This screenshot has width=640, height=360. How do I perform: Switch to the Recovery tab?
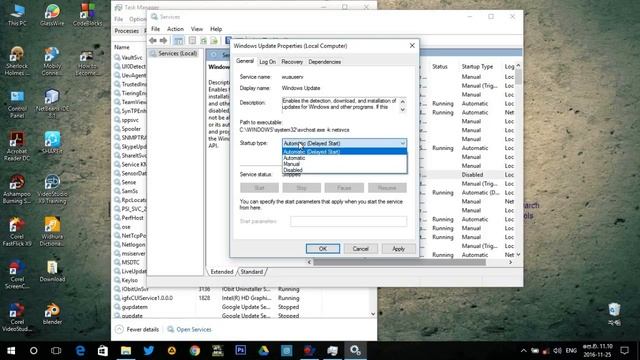pos(292,62)
